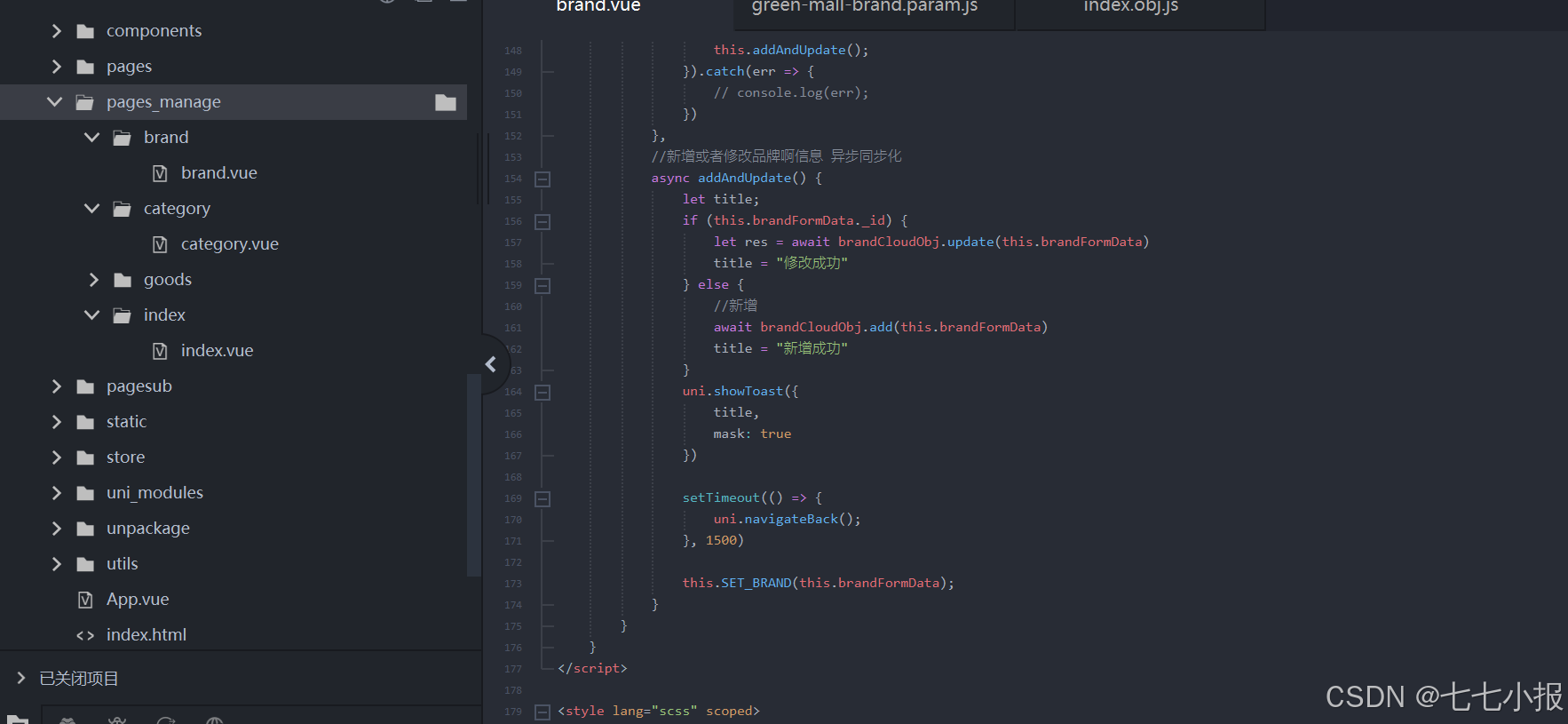Click the brand folder icon
The height and width of the screenshot is (724, 1568).
pyautogui.click(x=123, y=138)
